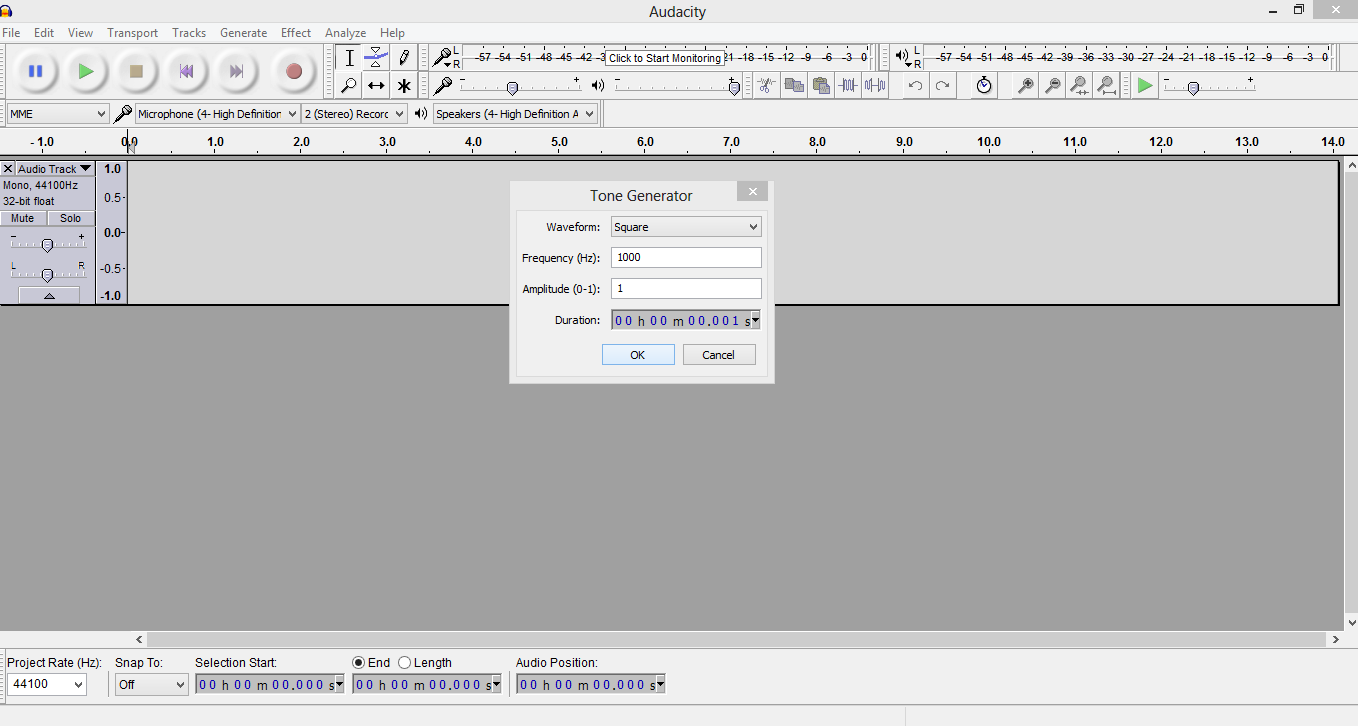Click the Fit Selection zoom icon
This screenshot has height=726, width=1358.
1079,86
